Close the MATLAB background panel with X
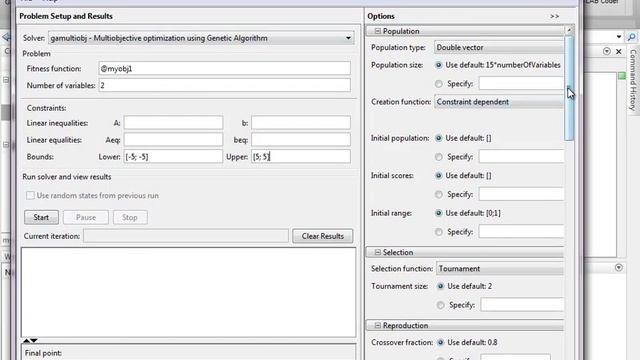 point(619,51)
